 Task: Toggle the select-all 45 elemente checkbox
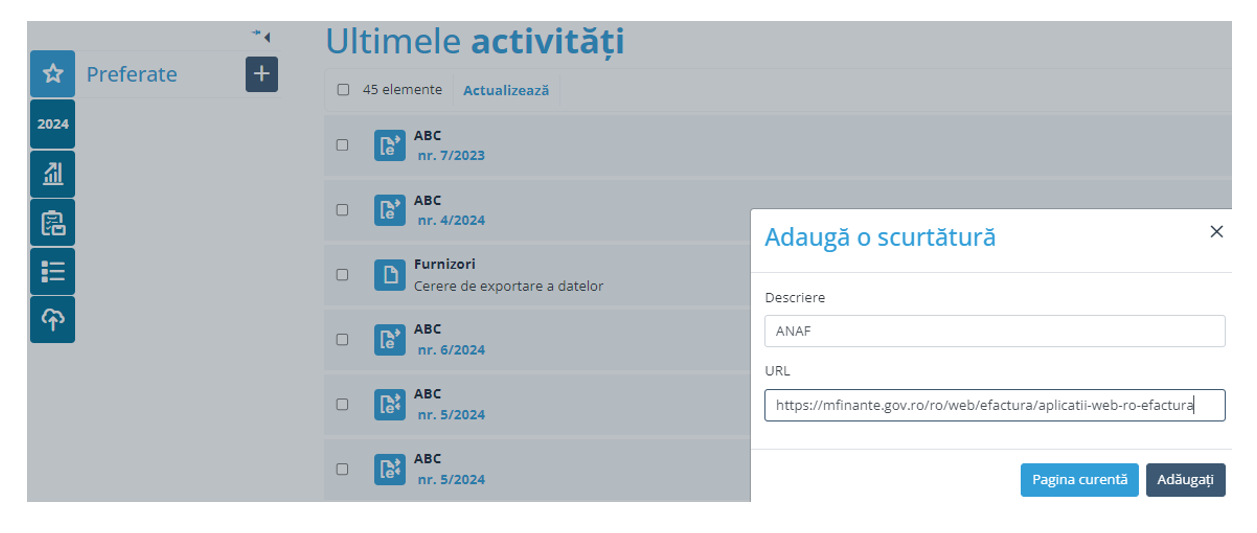[x=343, y=90]
